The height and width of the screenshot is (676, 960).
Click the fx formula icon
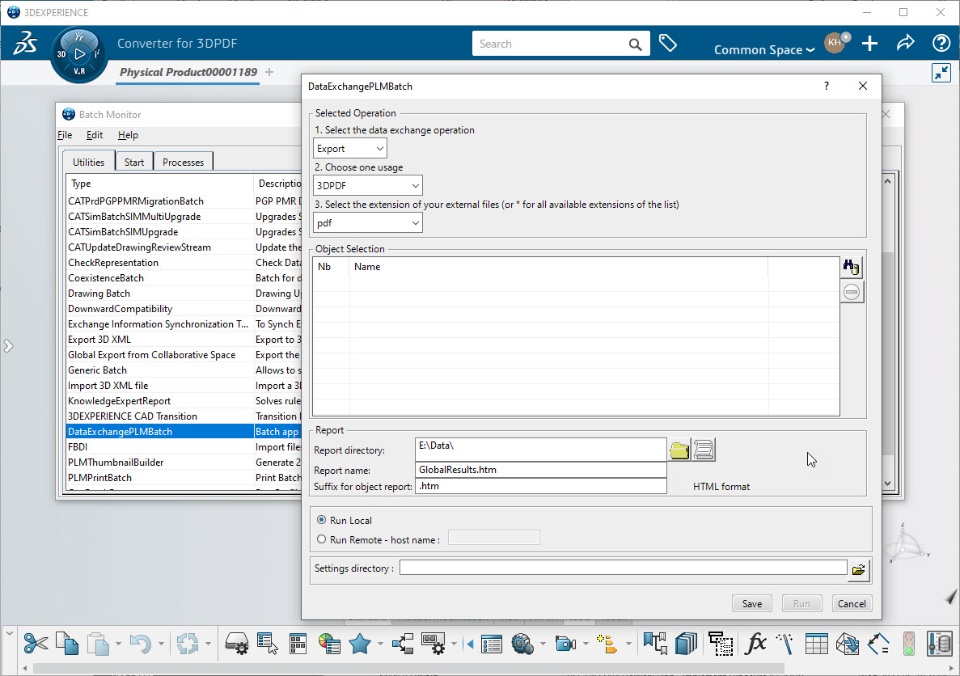click(756, 644)
